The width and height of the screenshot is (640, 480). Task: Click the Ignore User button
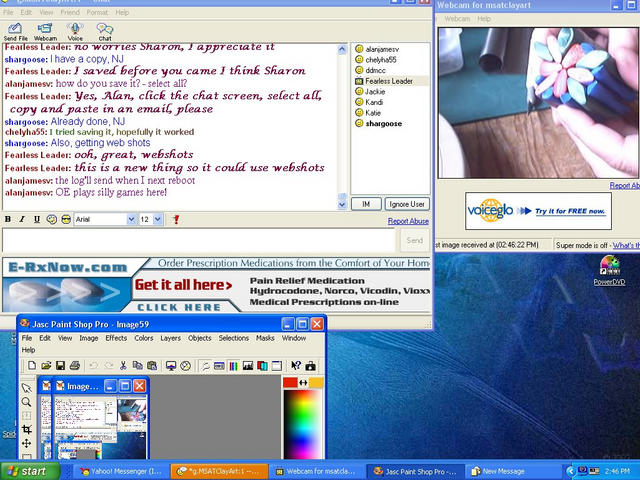(407, 204)
